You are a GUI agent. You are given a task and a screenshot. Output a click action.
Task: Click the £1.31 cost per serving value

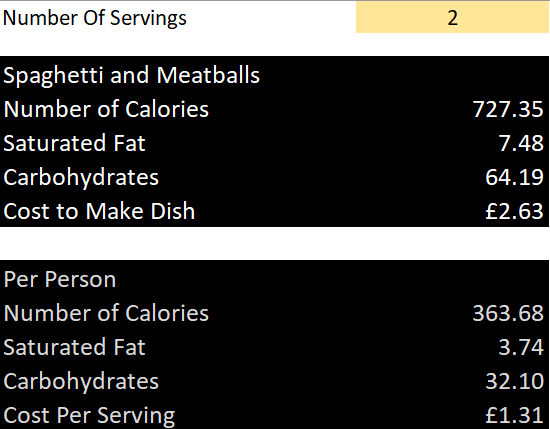[514, 415]
